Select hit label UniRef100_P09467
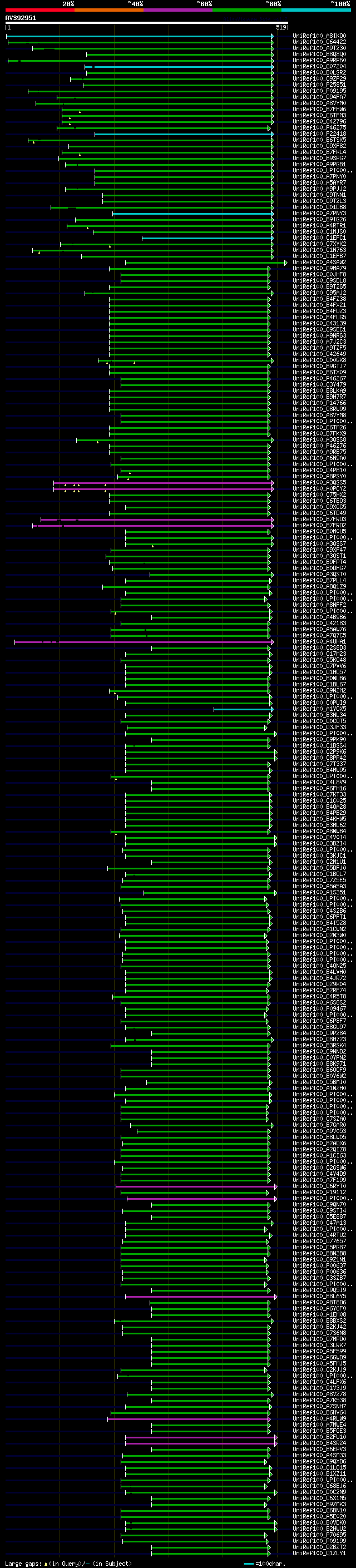The width and height of the screenshot is (356, 1568). (319, 1008)
